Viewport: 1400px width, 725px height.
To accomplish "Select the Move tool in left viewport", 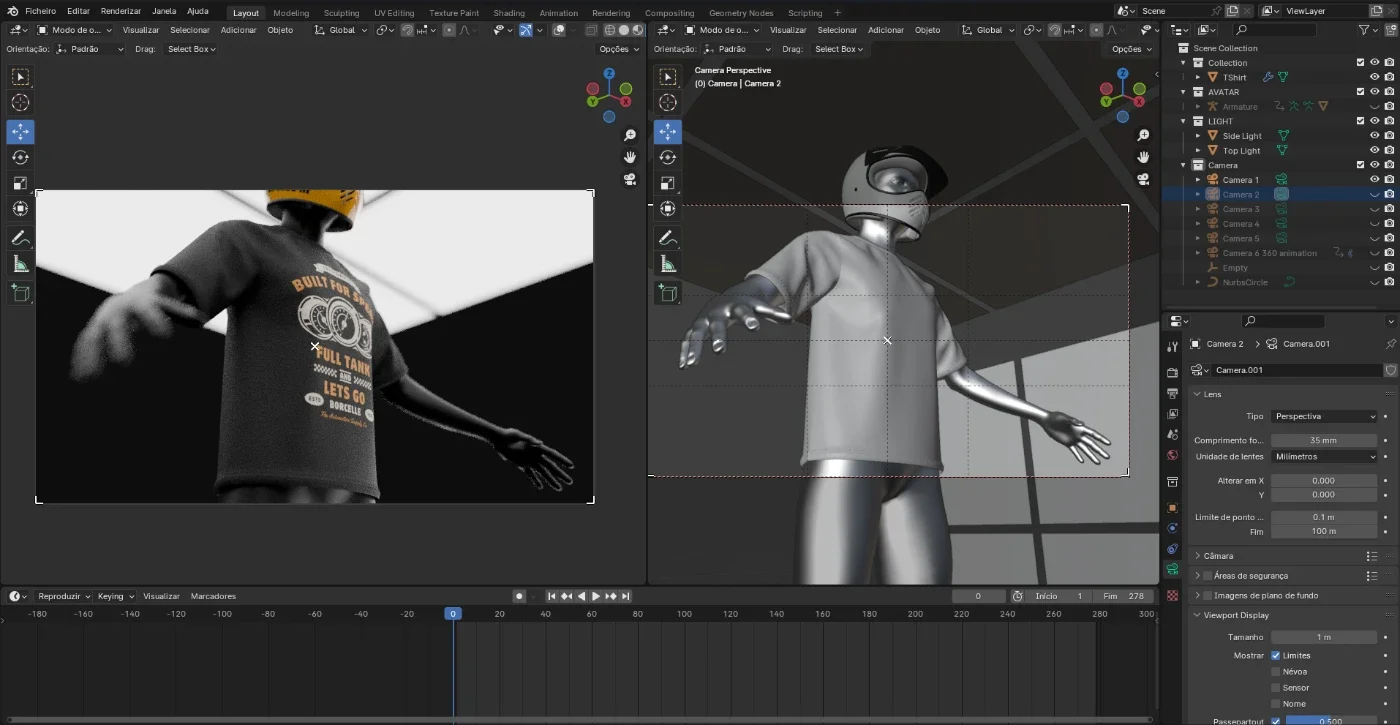I will click(x=20, y=131).
